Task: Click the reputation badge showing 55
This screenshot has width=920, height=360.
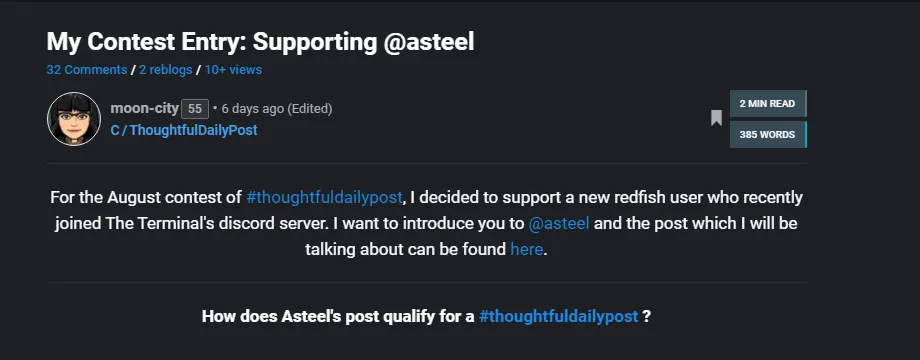Action: click(x=195, y=109)
